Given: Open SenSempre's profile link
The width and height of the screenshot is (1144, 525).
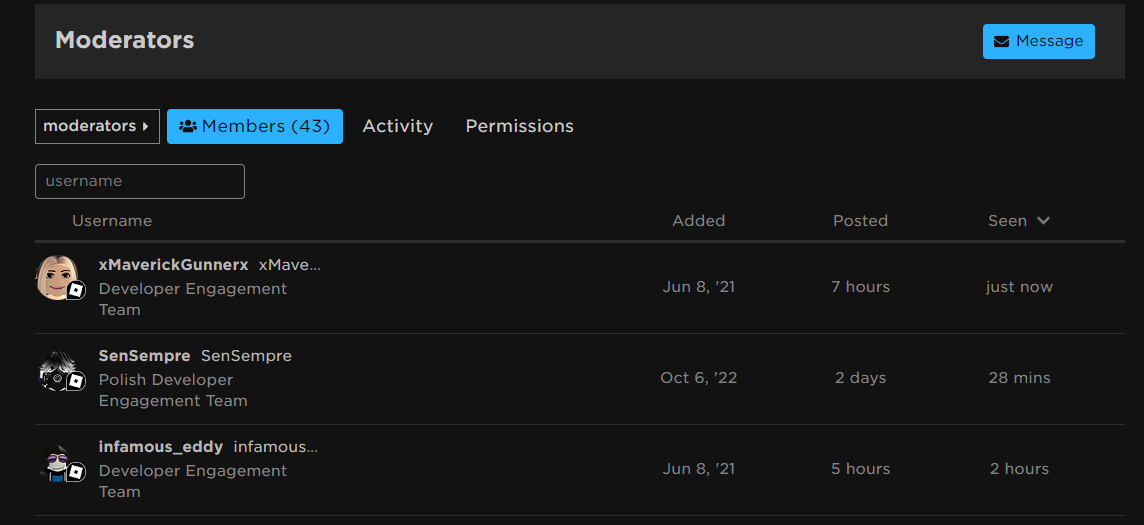Looking at the screenshot, I should [x=144, y=356].
